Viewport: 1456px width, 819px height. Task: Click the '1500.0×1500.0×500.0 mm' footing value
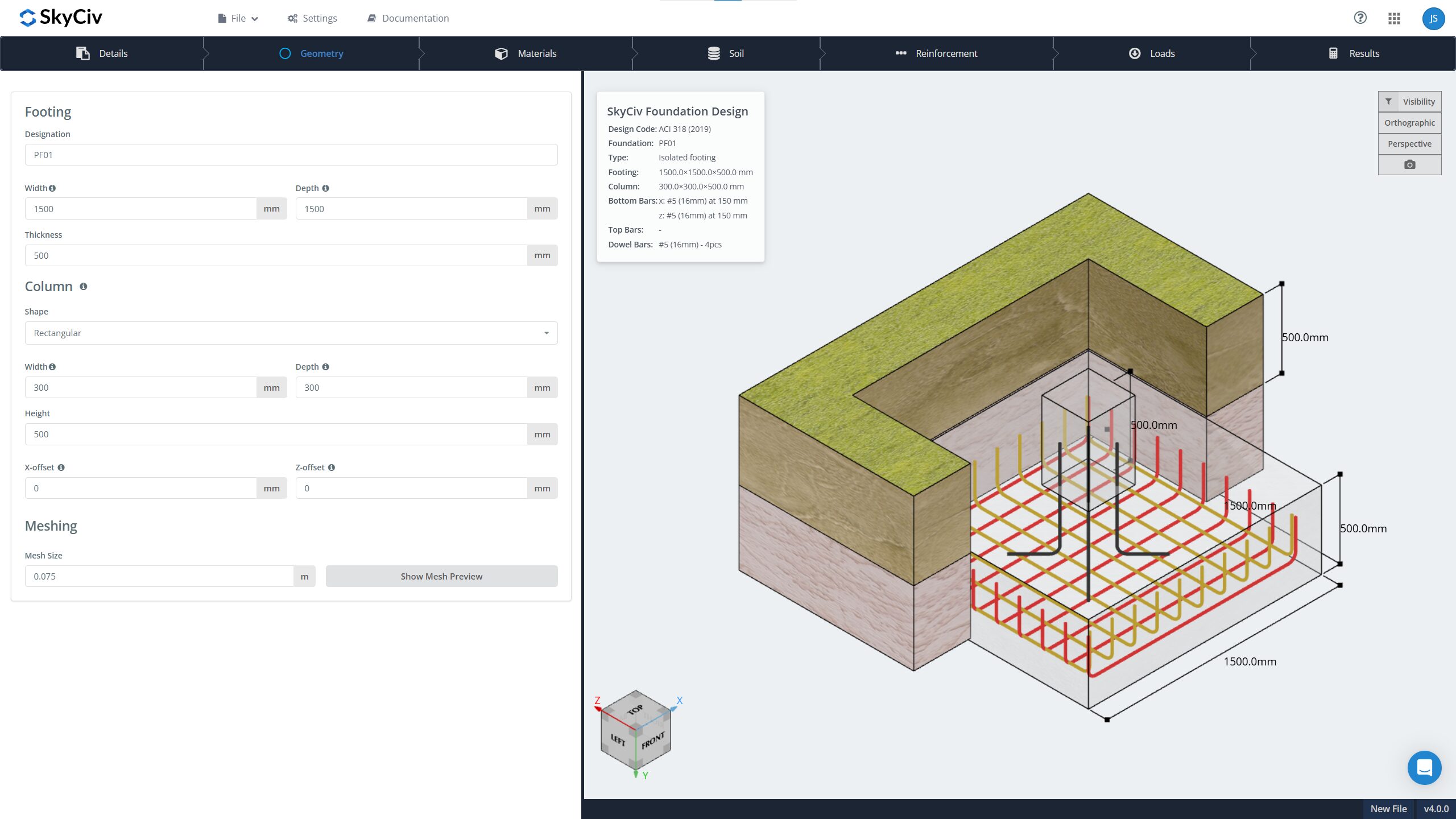click(706, 172)
